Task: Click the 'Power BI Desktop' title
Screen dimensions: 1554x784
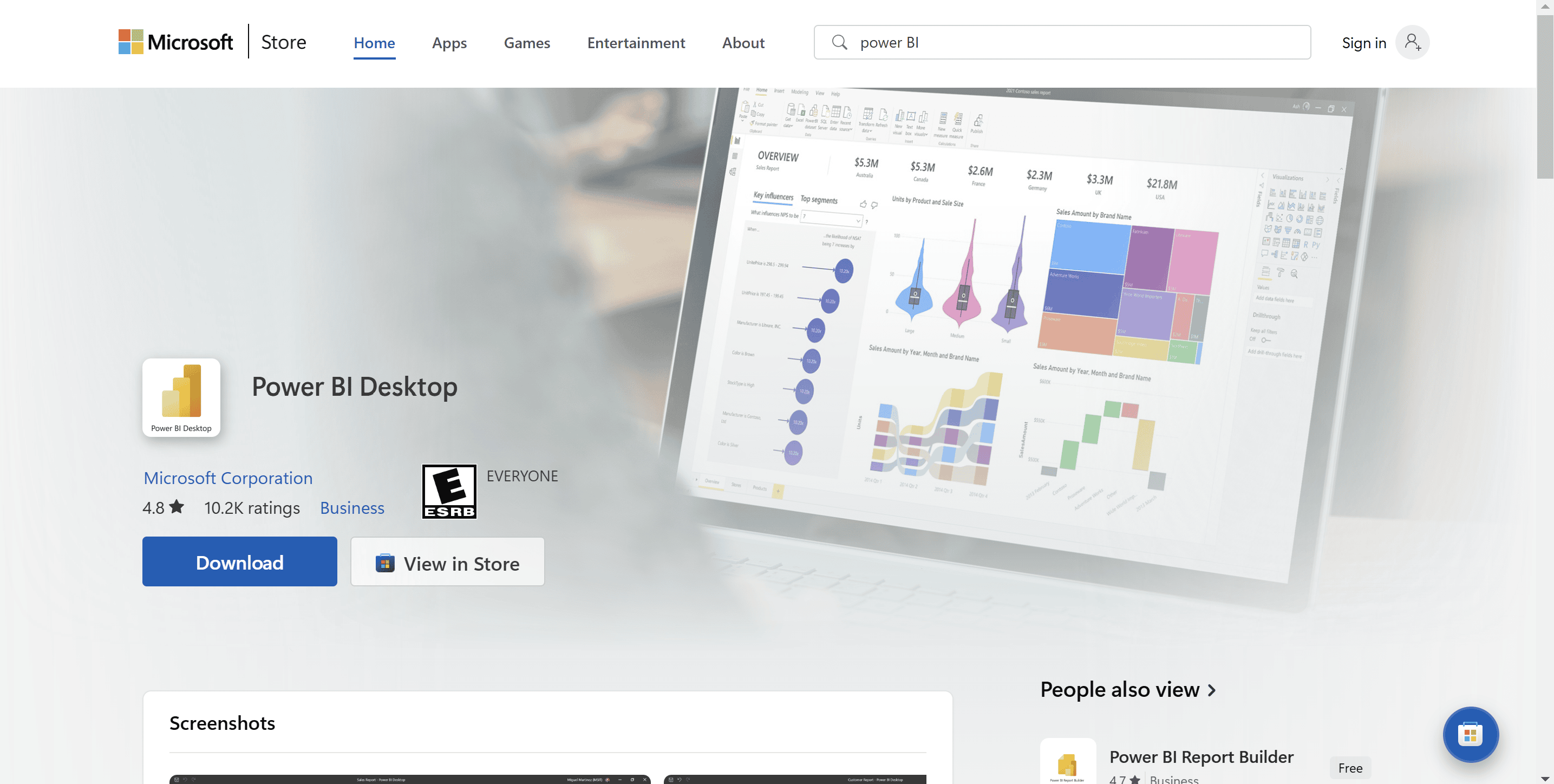Action: coord(355,387)
